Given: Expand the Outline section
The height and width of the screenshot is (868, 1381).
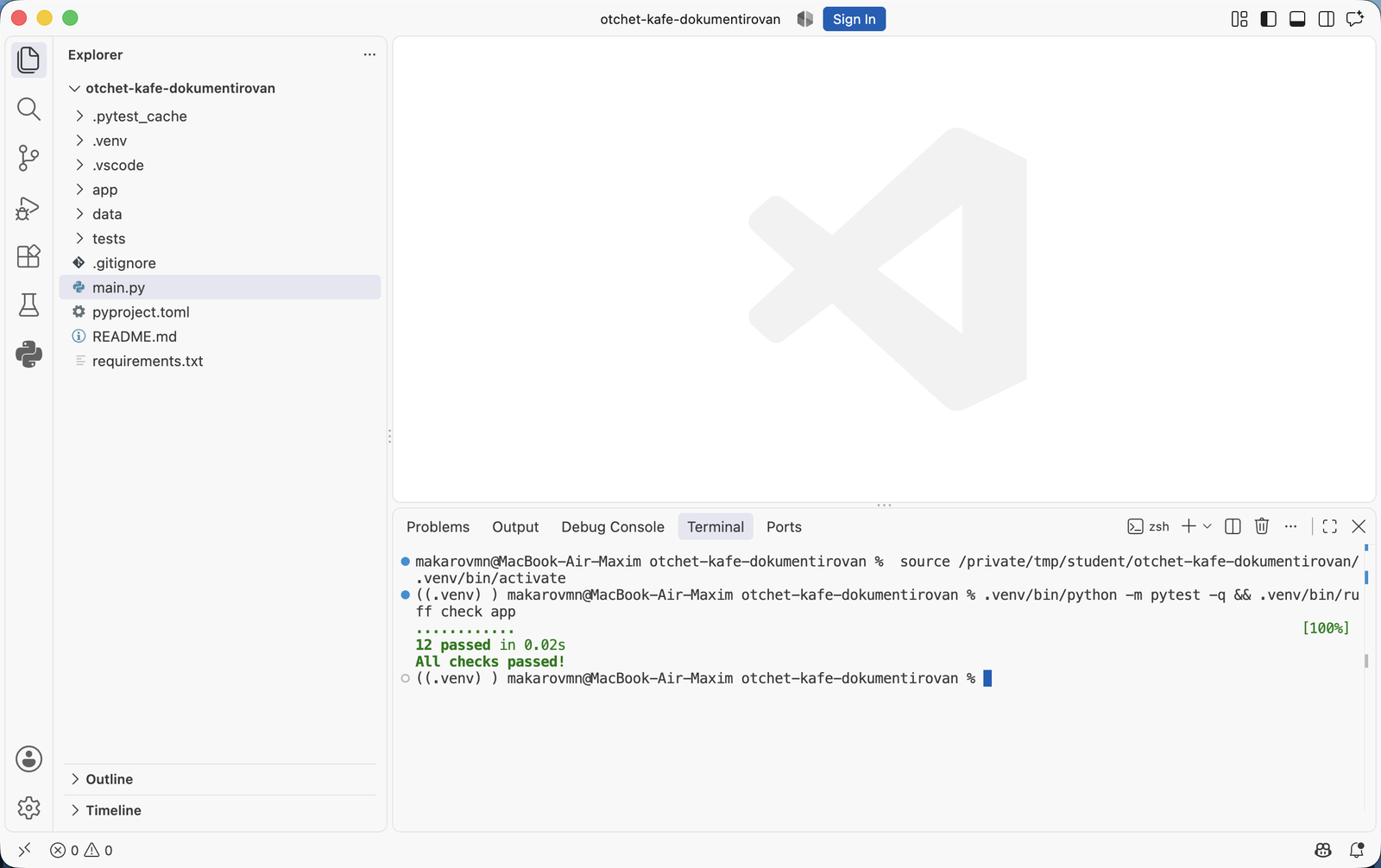Looking at the screenshot, I should (x=220, y=779).
